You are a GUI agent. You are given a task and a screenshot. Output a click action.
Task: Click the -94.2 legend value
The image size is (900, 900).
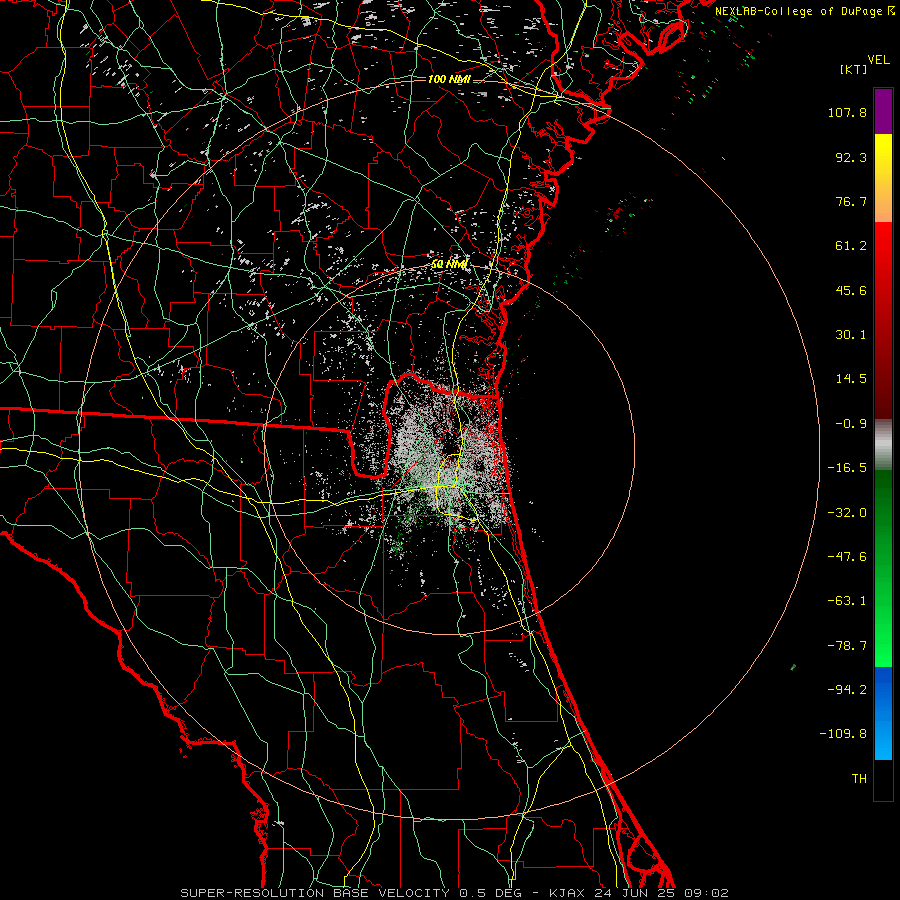[x=847, y=690]
